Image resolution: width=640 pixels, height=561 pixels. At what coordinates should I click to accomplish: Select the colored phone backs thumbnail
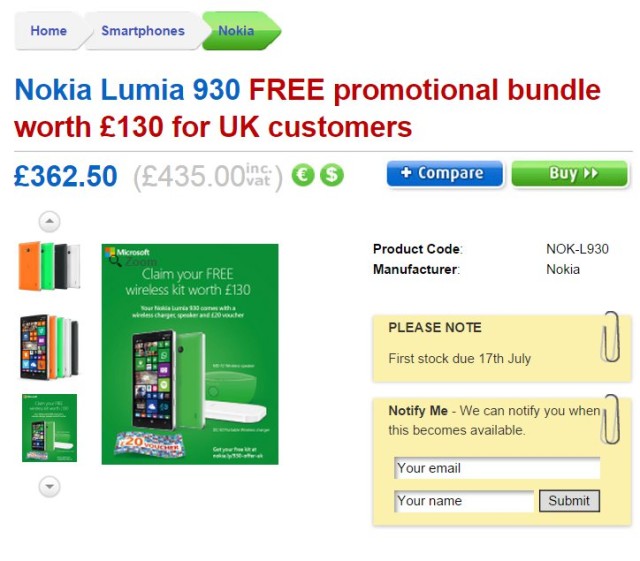49,266
